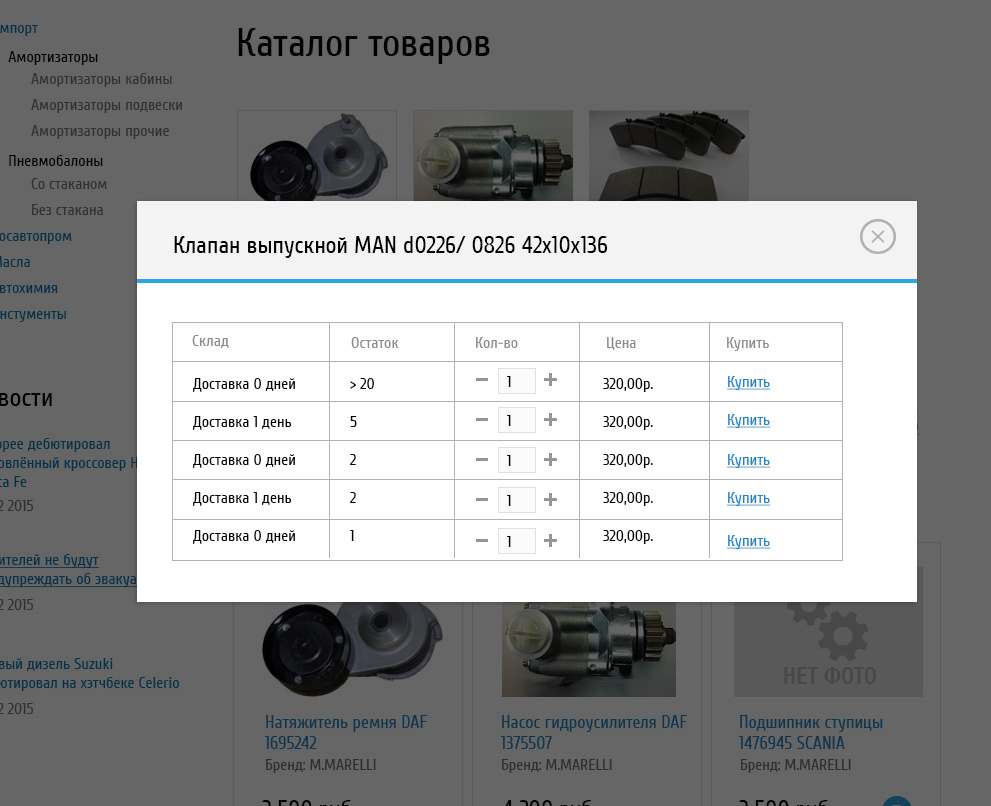Open Амортизаторы прочие subcategory
Image resolution: width=991 pixels, height=806 pixels.
coord(100,131)
